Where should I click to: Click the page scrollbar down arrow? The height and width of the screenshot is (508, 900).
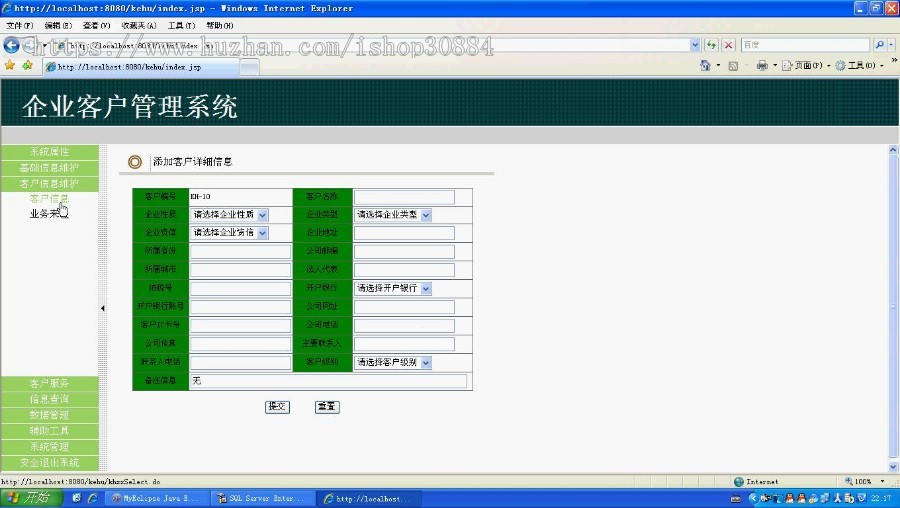click(893, 467)
